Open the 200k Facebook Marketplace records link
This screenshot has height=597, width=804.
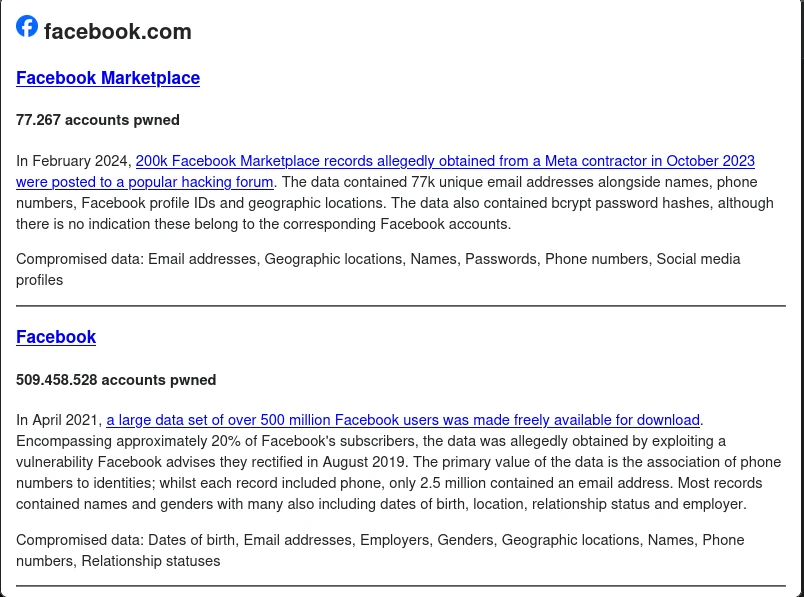(x=445, y=161)
